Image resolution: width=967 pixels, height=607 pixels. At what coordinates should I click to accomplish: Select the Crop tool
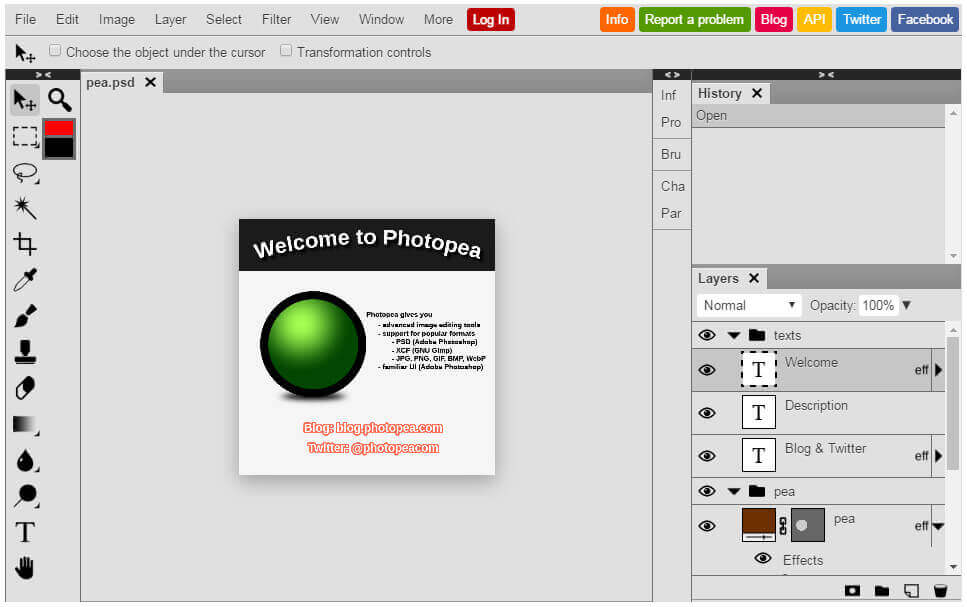tap(25, 244)
